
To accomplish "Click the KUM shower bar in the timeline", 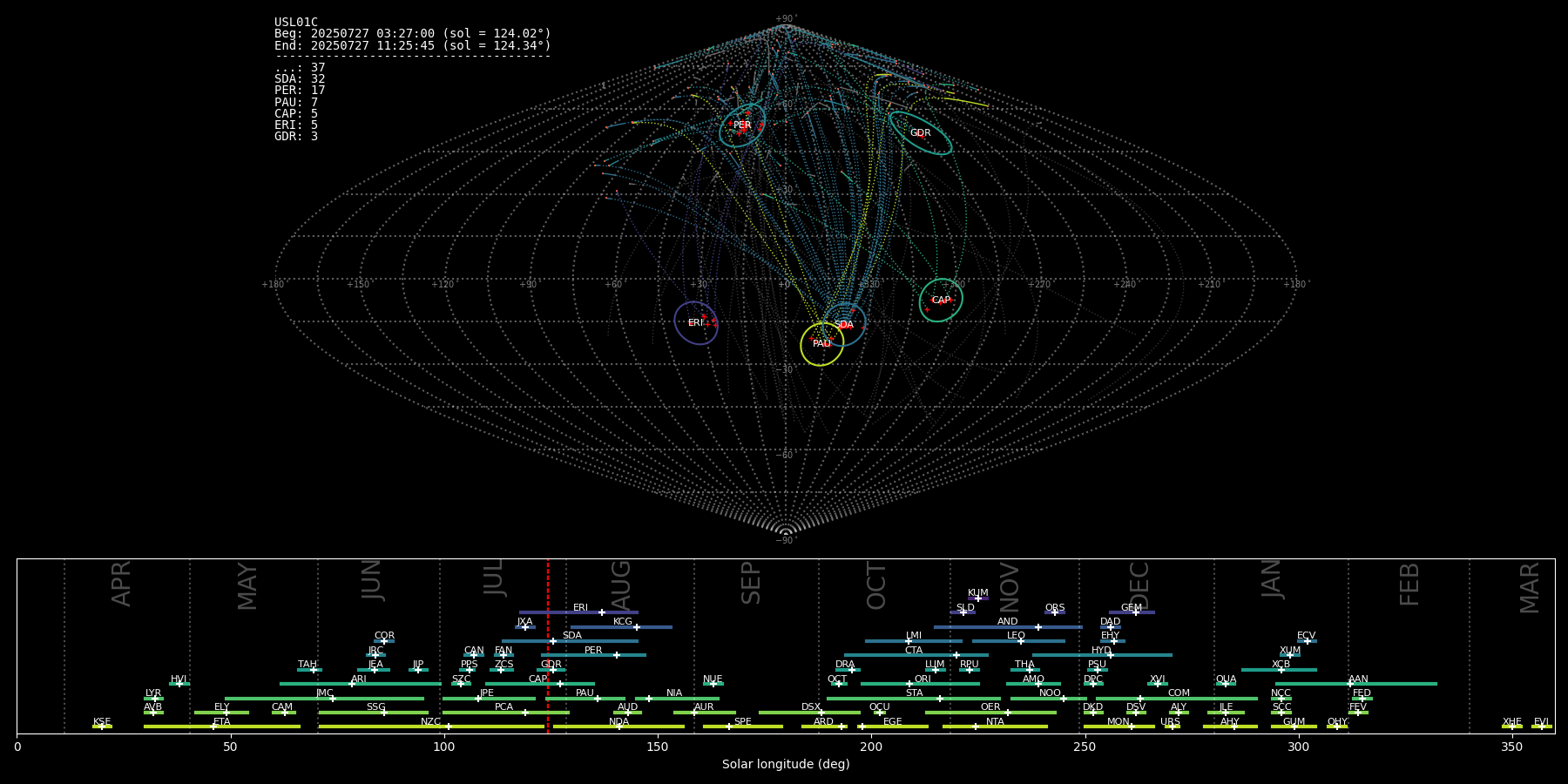I will [978, 598].
